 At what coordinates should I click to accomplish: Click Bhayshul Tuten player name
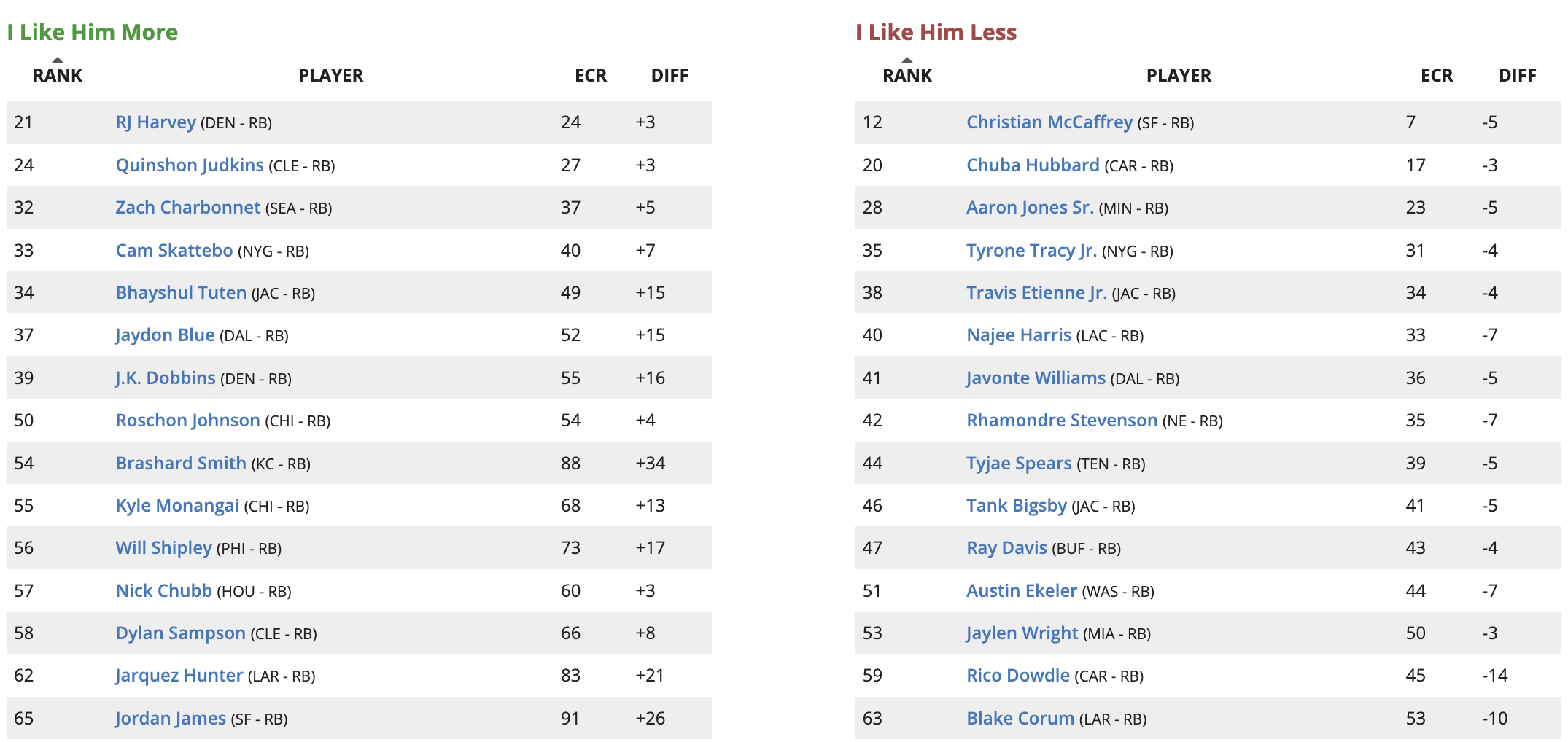tap(181, 292)
